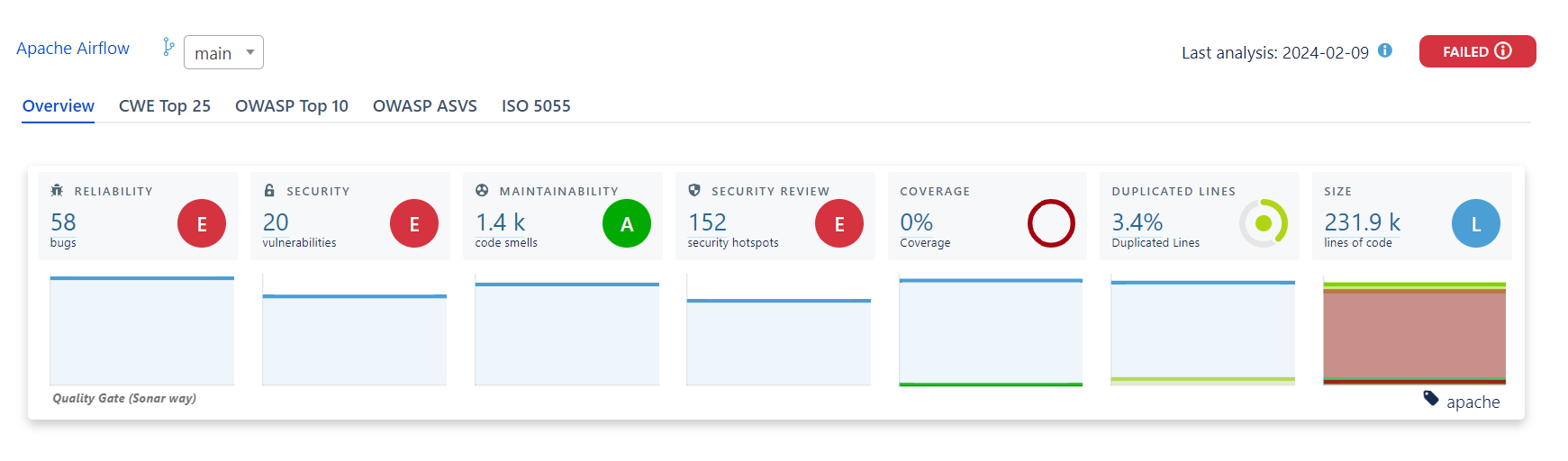The image size is (1568, 461).
Task: Click the Duplicated Lines donut indicator
Action: click(x=1264, y=223)
